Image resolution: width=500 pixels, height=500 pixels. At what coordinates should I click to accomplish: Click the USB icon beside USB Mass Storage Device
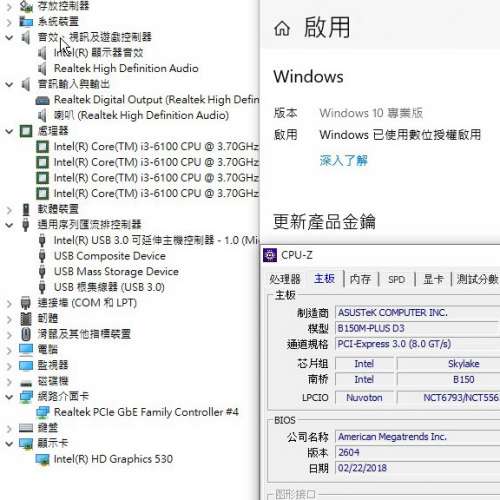(42, 272)
